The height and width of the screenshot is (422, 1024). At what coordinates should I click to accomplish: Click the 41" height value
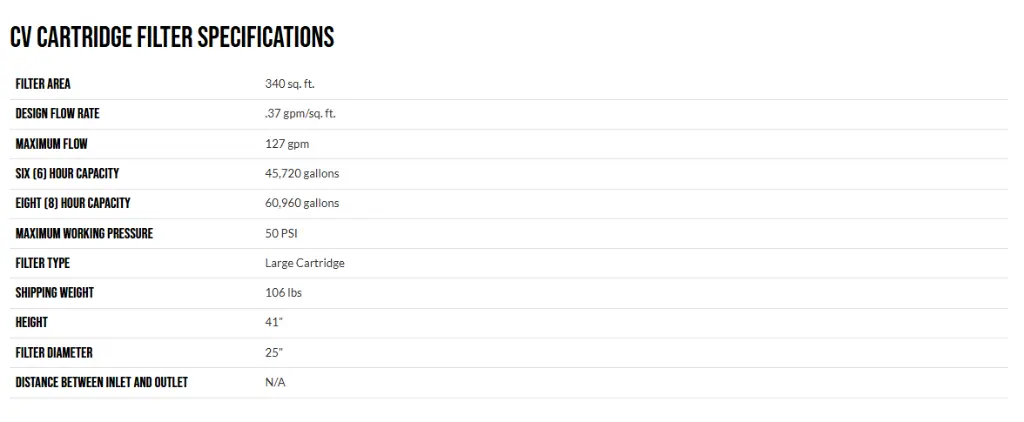coord(274,323)
